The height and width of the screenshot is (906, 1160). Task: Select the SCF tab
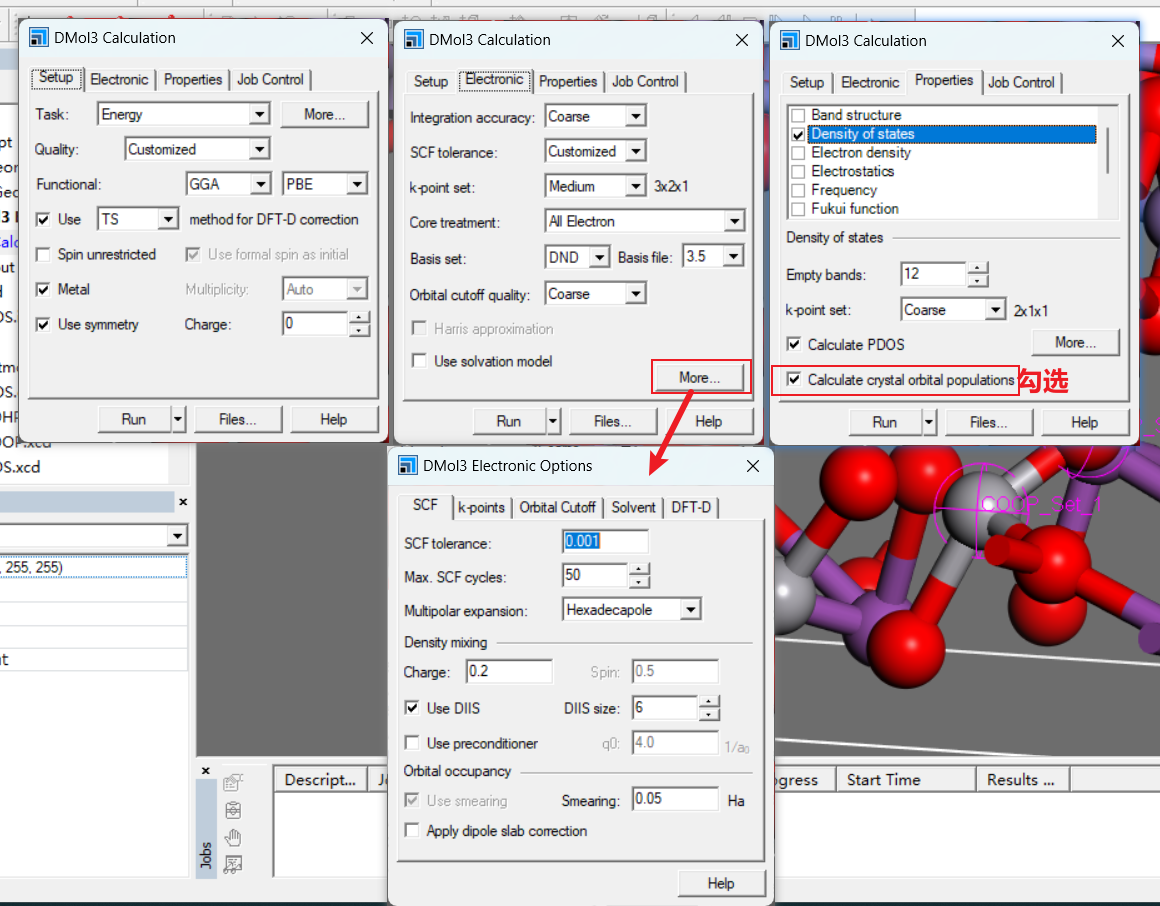point(425,505)
